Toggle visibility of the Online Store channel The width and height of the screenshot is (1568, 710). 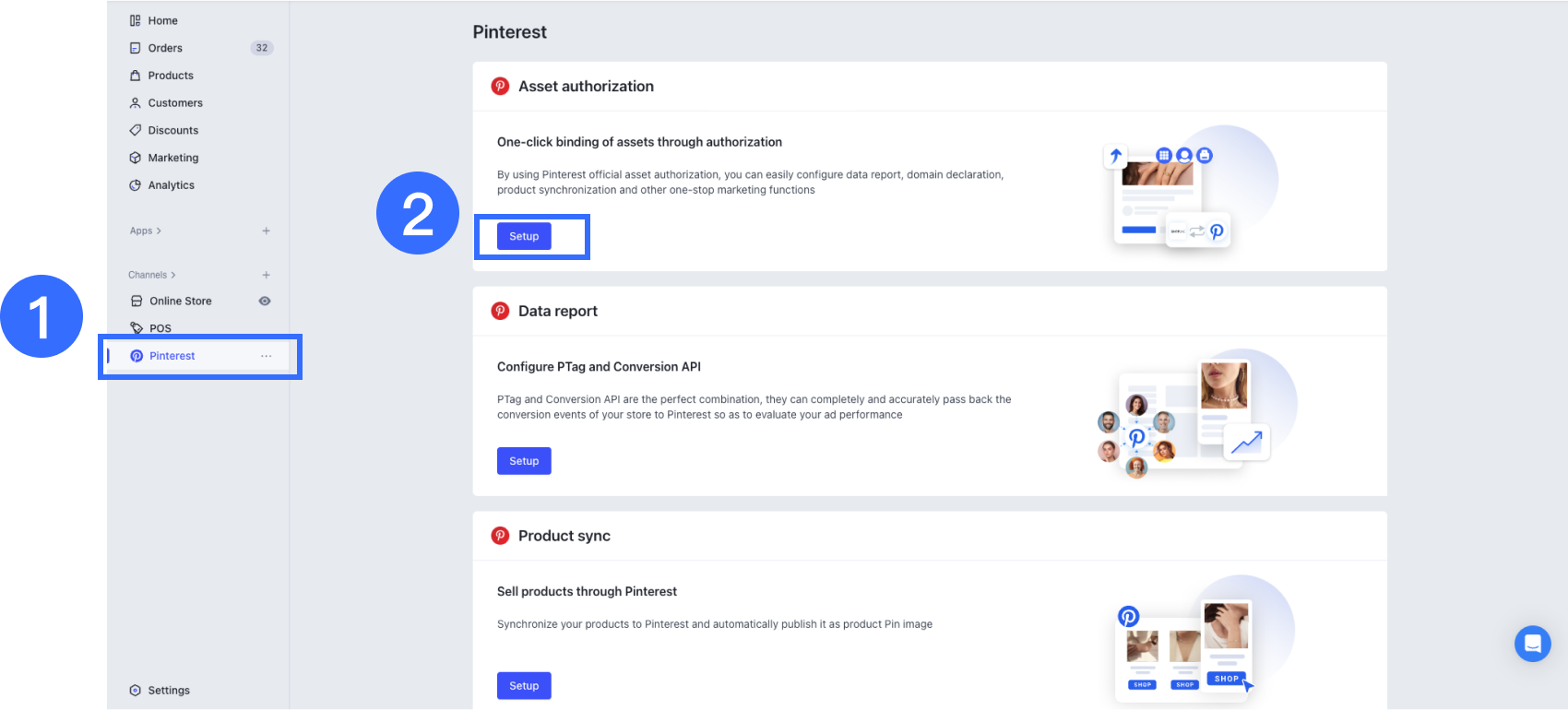pyautogui.click(x=265, y=300)
